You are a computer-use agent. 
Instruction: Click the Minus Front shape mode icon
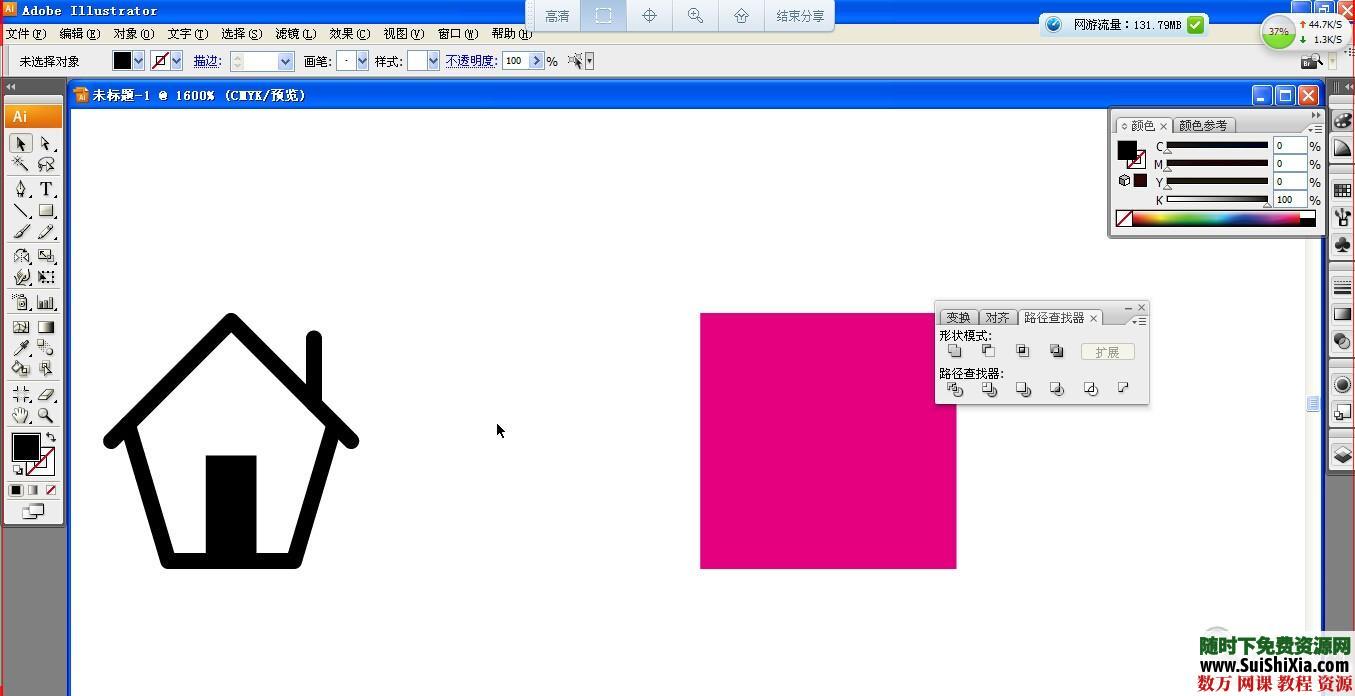(x=990, y=351)
